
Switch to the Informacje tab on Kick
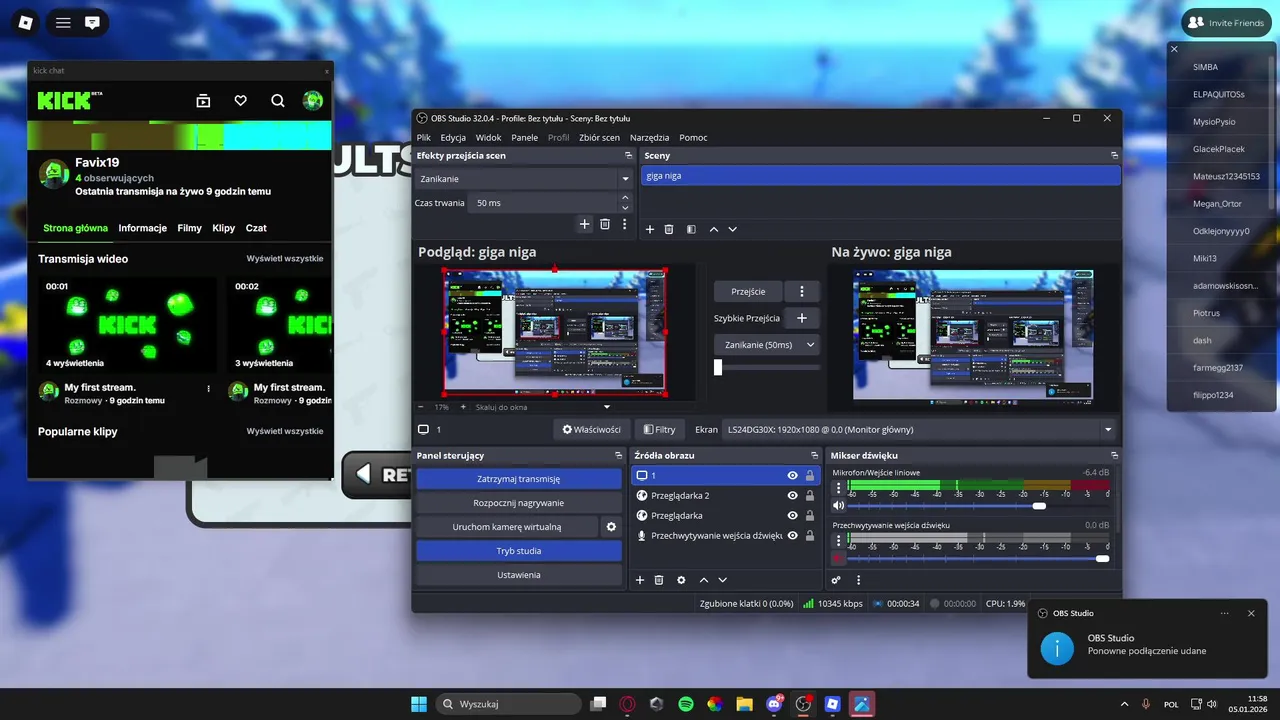coord(142,228)
